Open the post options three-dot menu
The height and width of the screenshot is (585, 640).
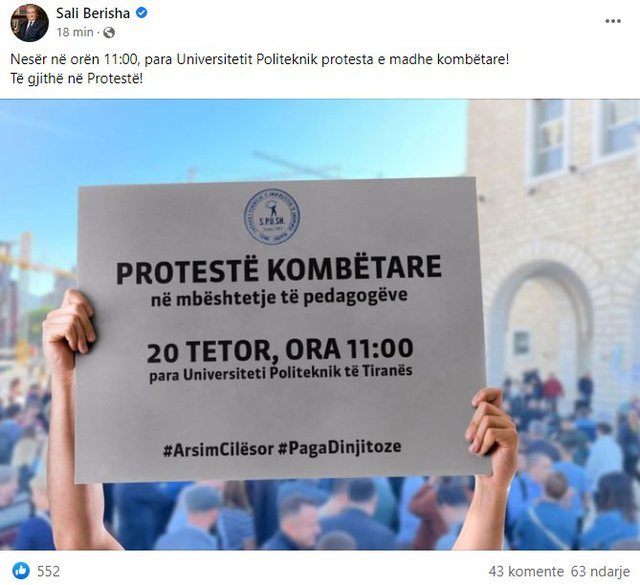point(613,21)
